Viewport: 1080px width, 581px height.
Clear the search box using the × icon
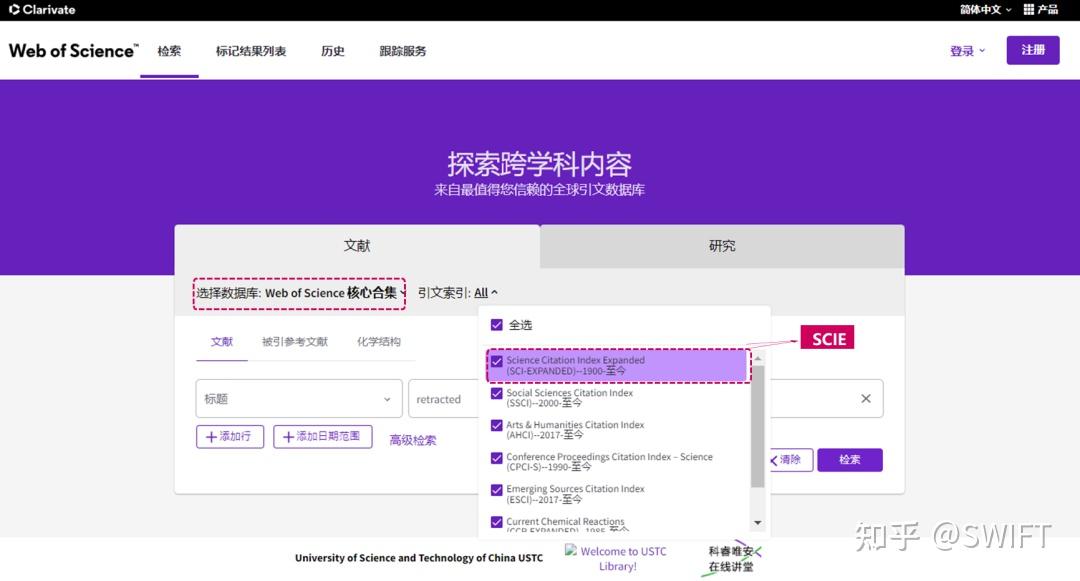tap(866, 398)
